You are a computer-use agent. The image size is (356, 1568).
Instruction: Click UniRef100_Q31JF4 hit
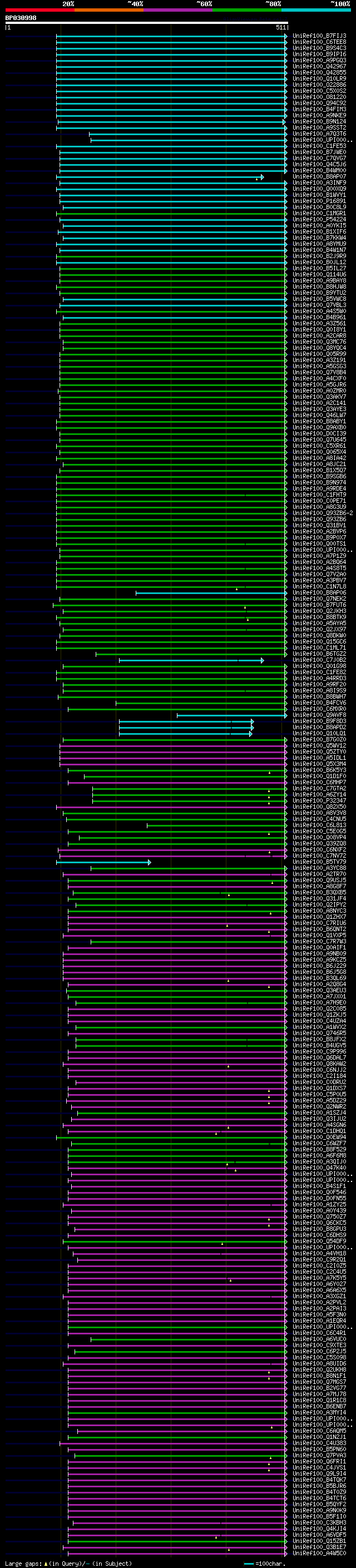click(x=319, y=898)
